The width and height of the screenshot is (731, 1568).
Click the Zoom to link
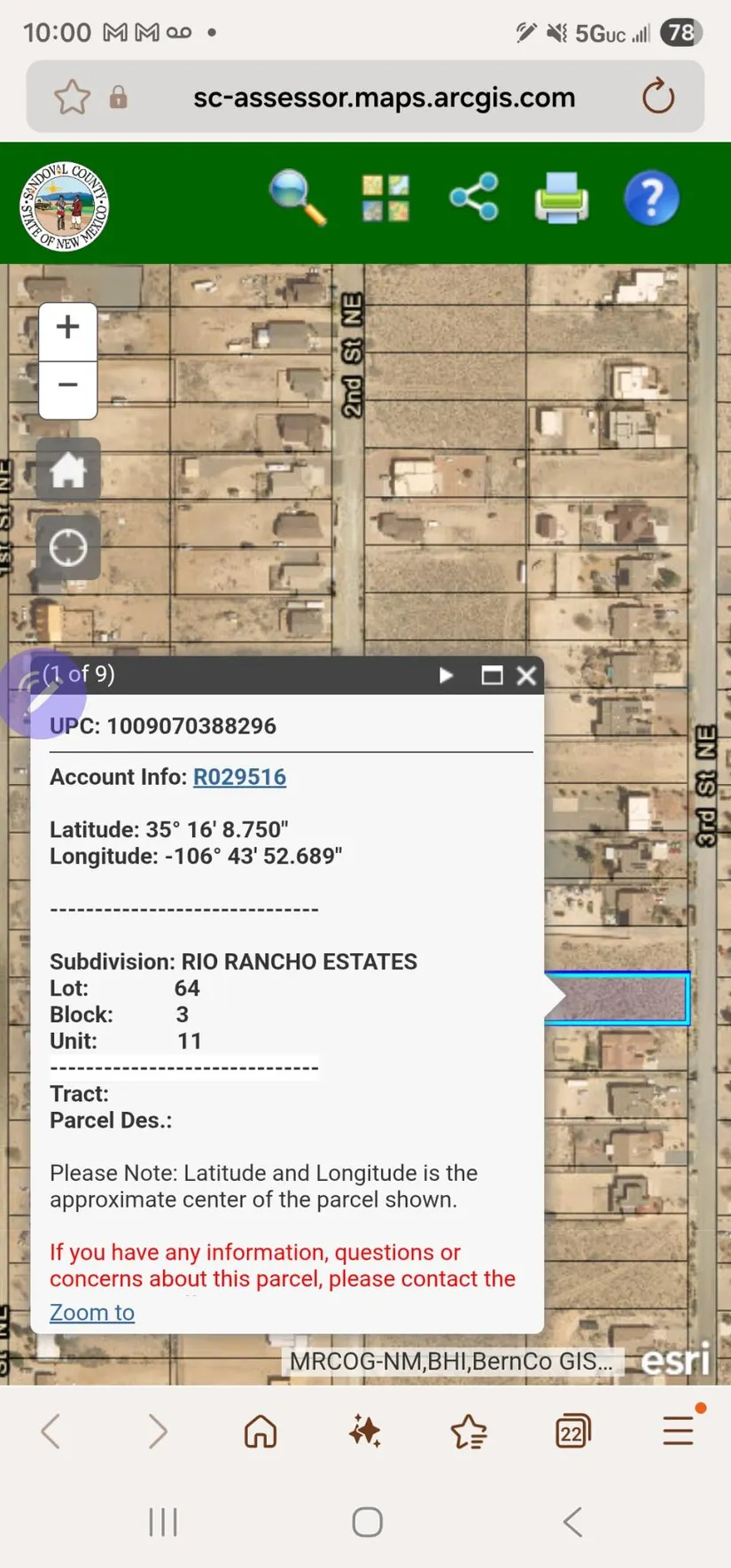point(92,1312)
